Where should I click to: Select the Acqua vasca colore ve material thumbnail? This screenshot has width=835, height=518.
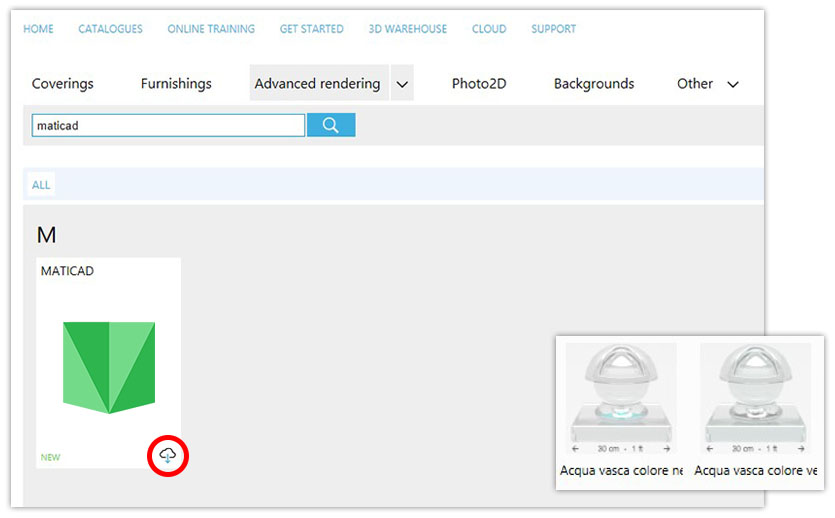click(755, 399)
